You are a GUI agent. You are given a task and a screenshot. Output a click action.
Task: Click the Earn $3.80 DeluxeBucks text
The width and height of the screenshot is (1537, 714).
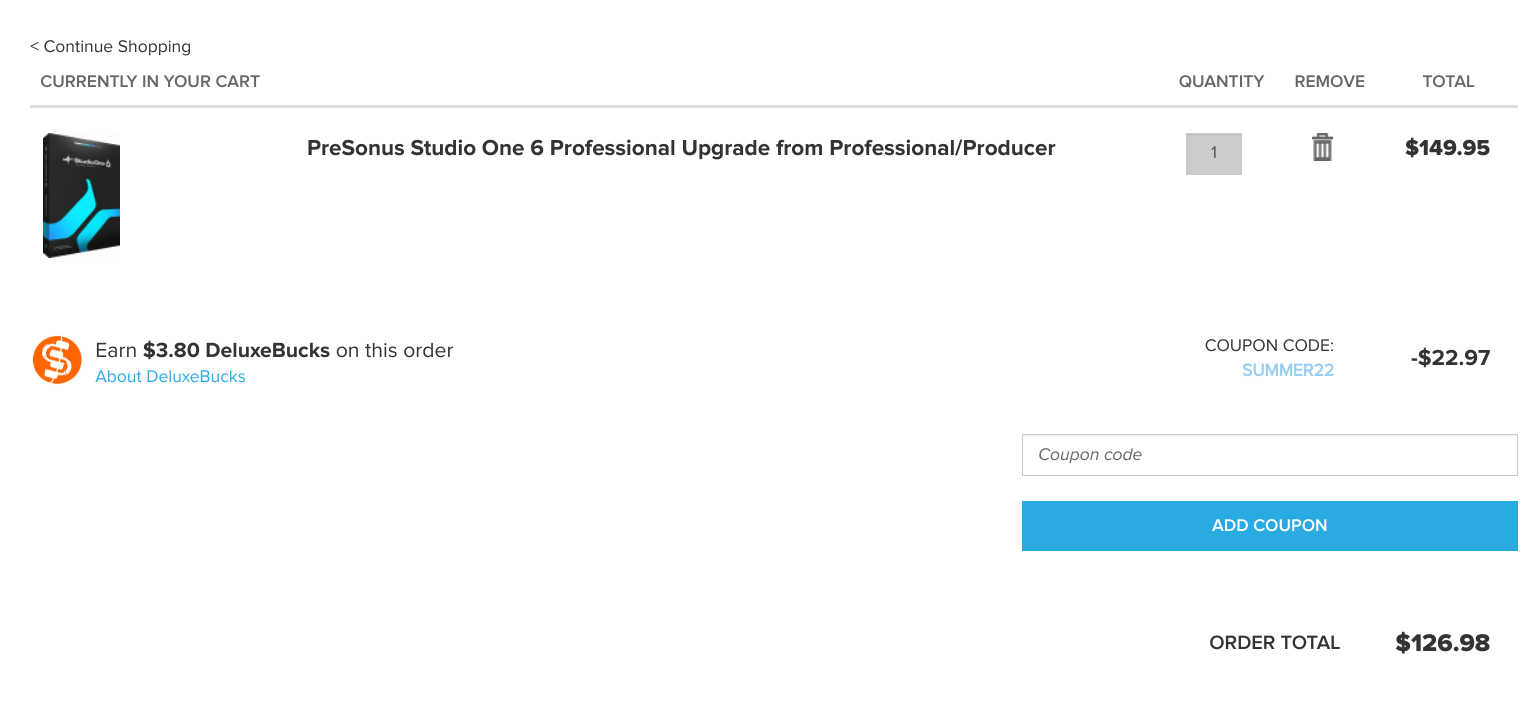274,351
